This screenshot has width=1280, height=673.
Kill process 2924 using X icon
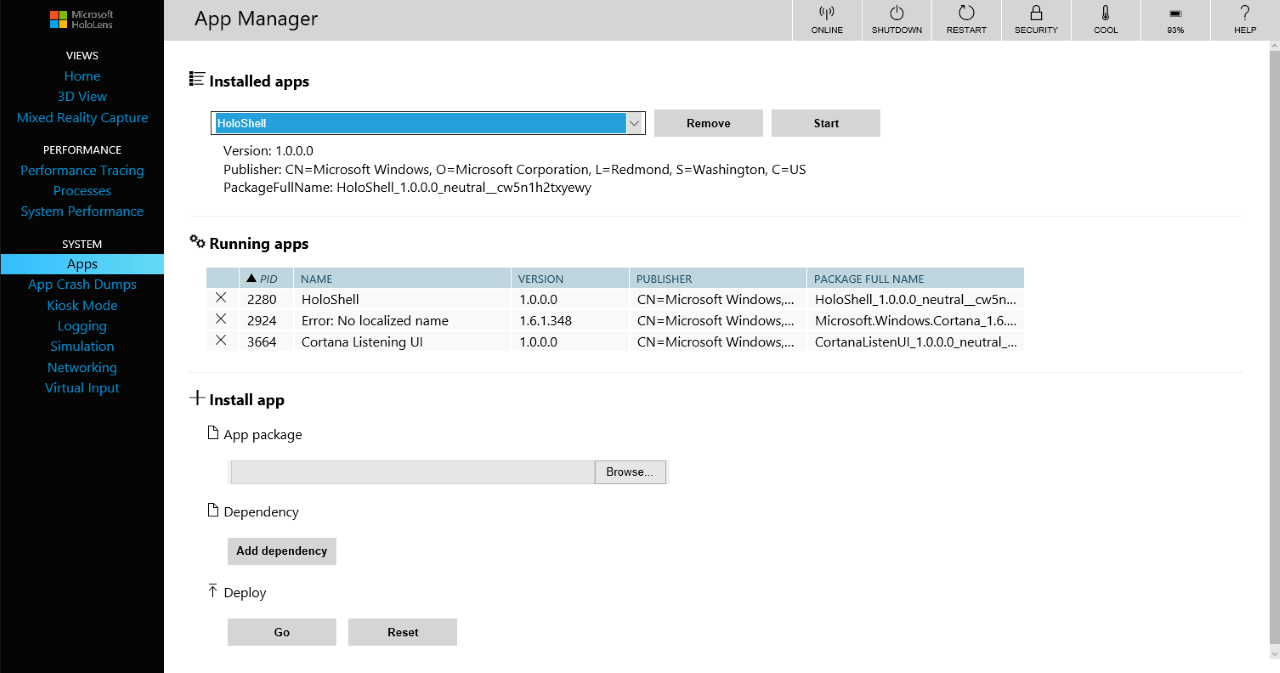click(x=221, y=319)
